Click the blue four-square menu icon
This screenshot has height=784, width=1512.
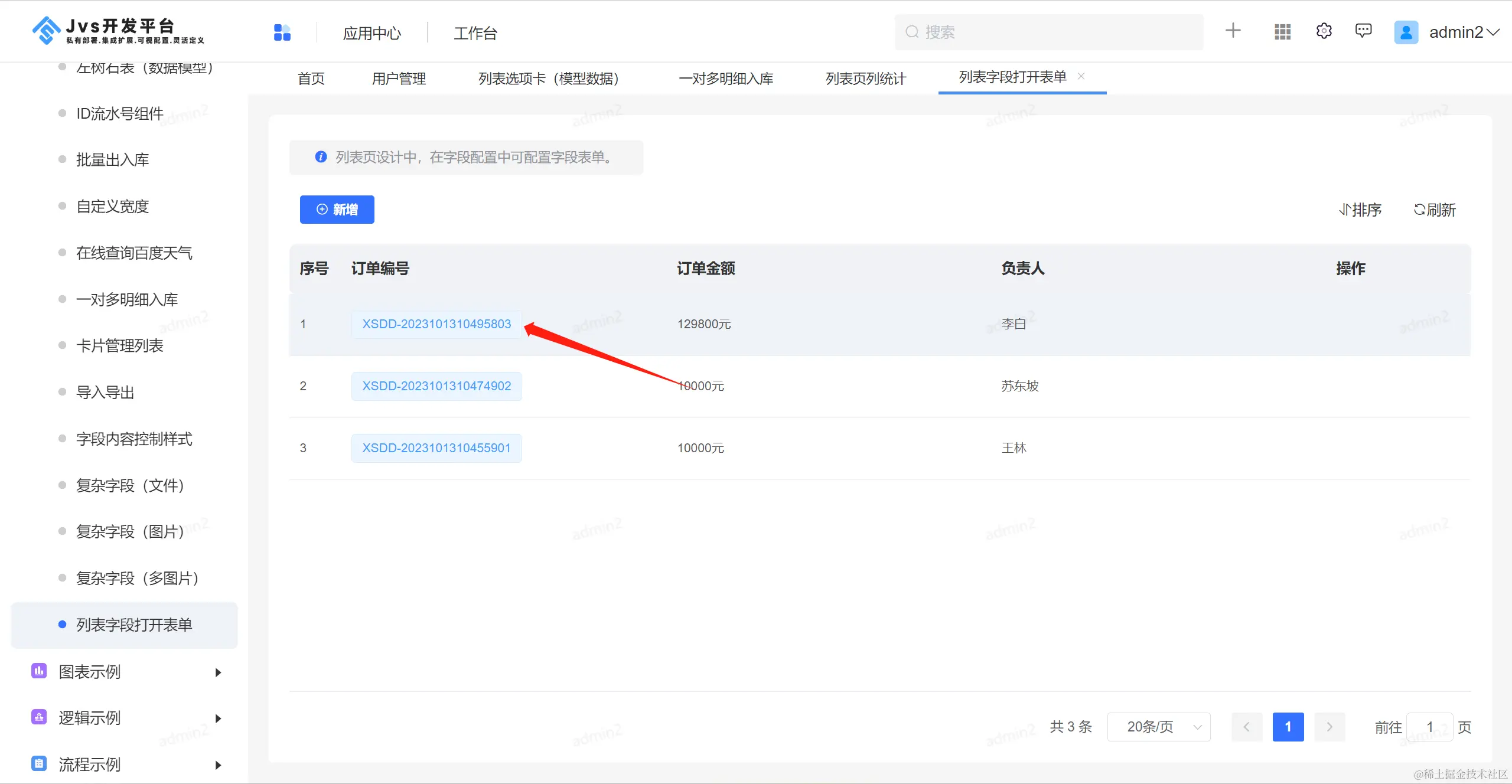pyautogui.click(x=282, y=32)
